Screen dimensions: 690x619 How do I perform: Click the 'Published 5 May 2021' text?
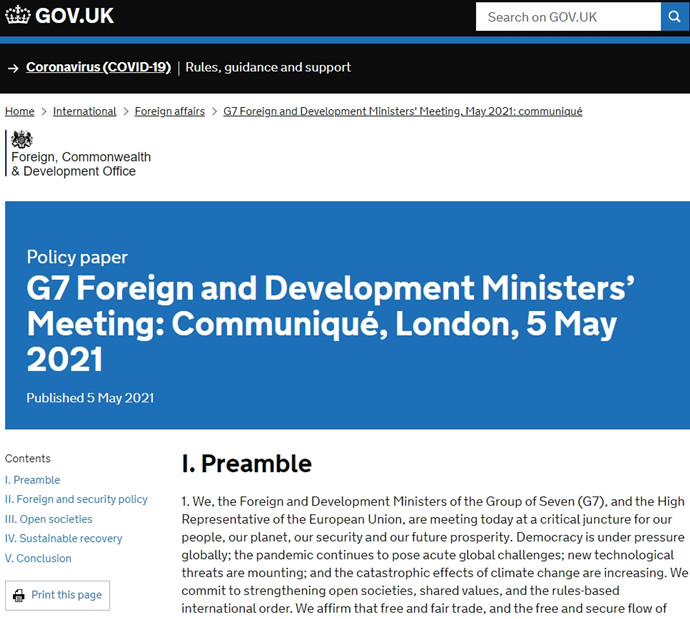(x=90, y=398)
